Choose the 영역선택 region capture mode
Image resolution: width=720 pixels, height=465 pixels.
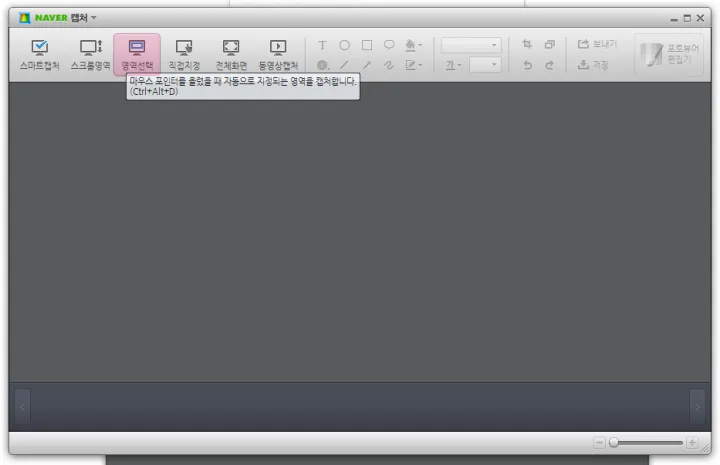click(x=137, y=55)
